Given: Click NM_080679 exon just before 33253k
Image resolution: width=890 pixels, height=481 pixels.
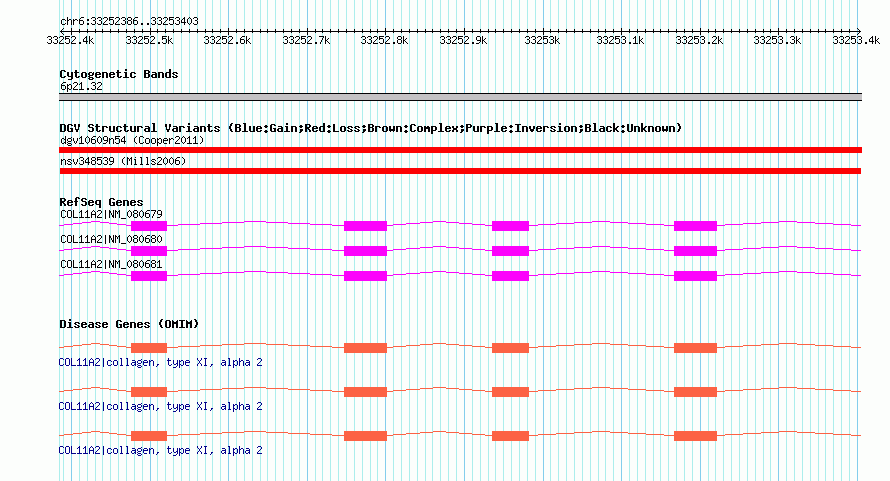Looking at the screenshot, I should (x=510, y=226).
